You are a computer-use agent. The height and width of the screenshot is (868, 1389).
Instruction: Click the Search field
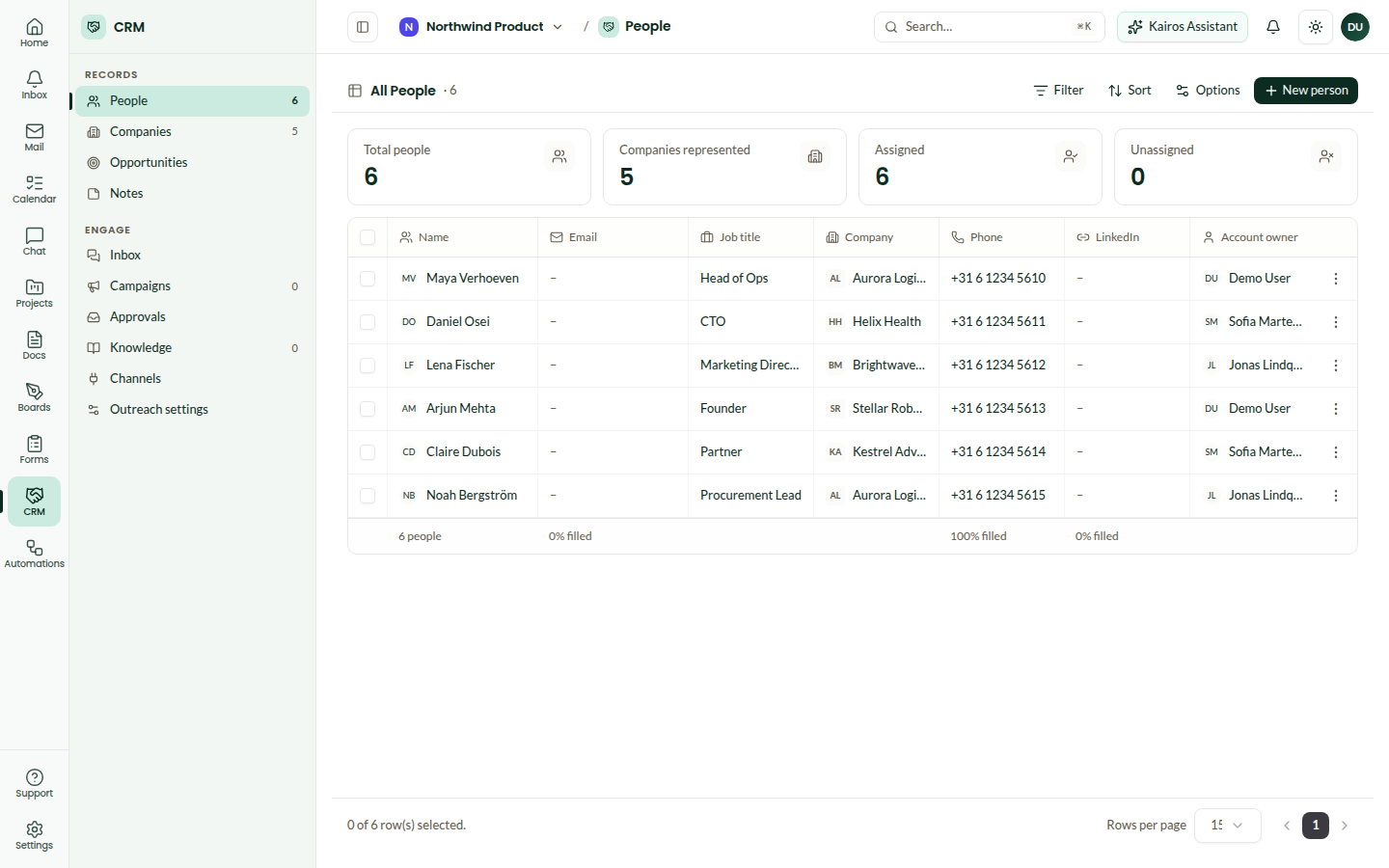point(989,27)
